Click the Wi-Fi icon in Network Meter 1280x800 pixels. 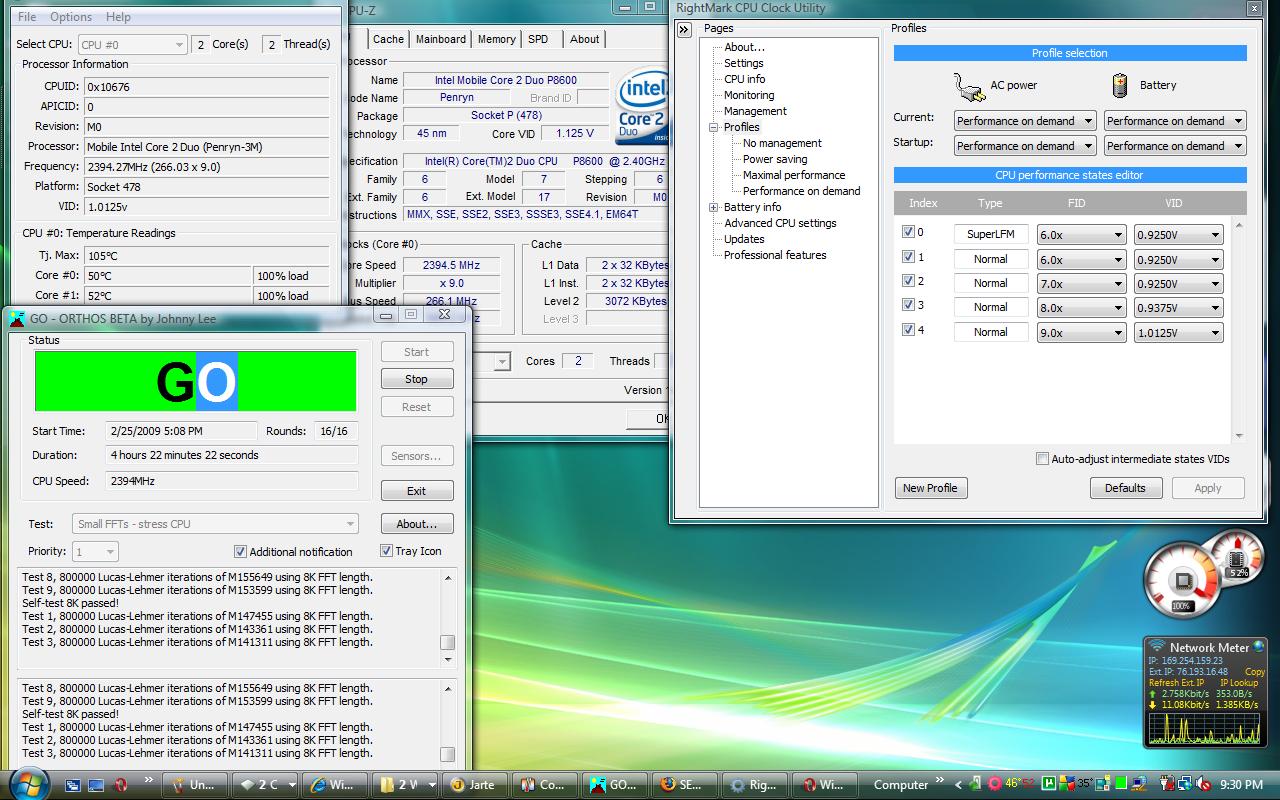1157,647
